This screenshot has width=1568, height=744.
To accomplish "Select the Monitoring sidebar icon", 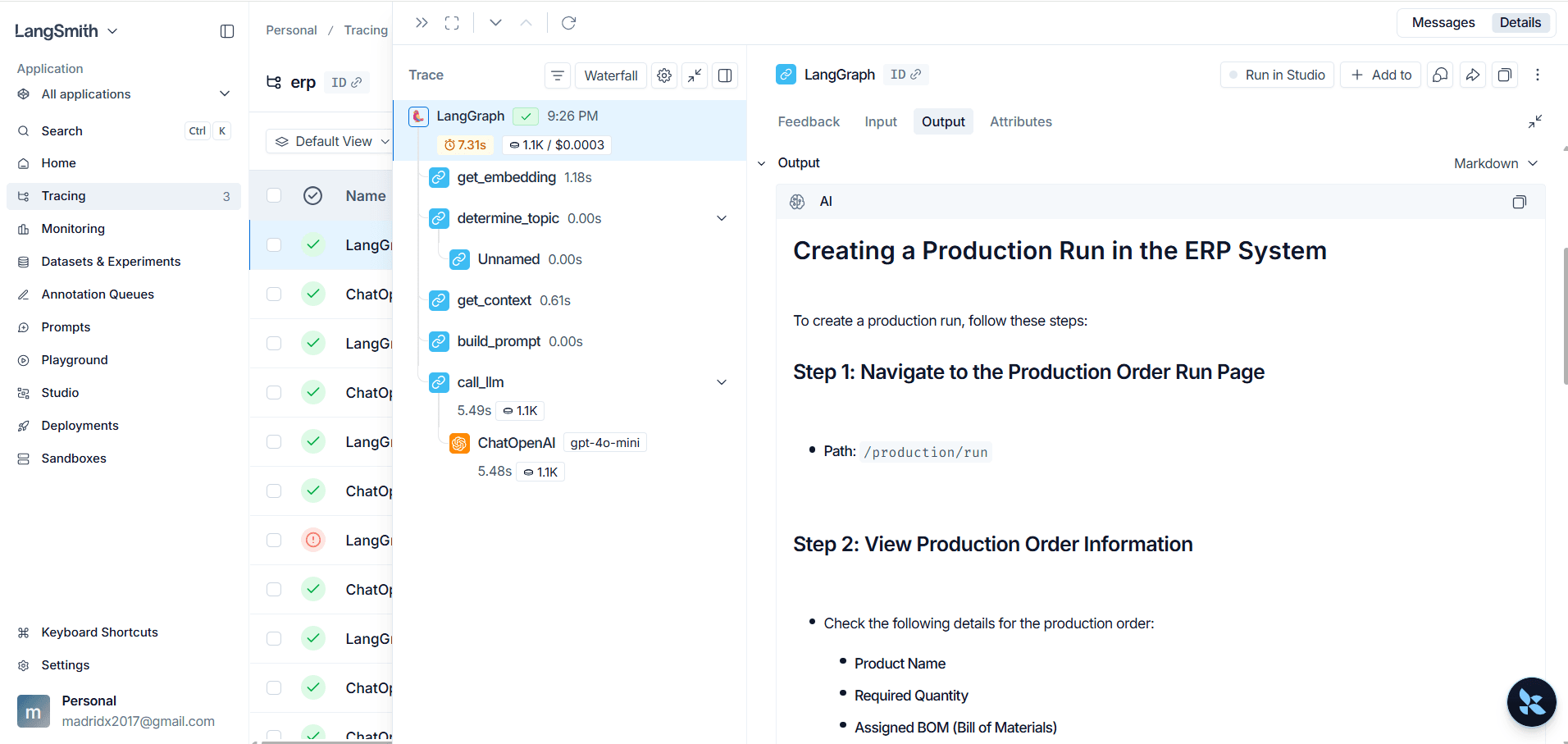I will pos(25,228).
